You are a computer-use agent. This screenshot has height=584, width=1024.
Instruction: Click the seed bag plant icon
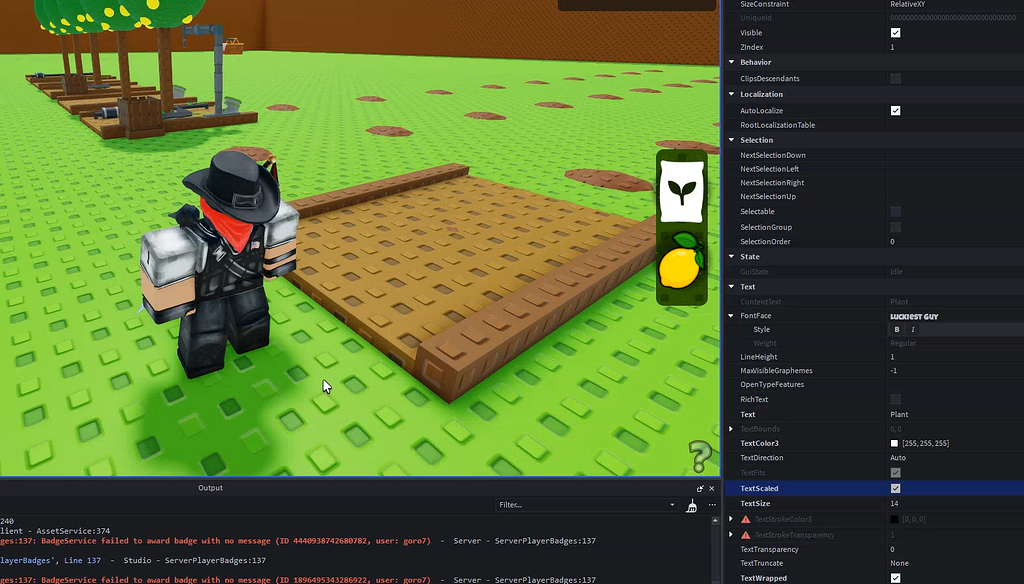click(682, 191)
